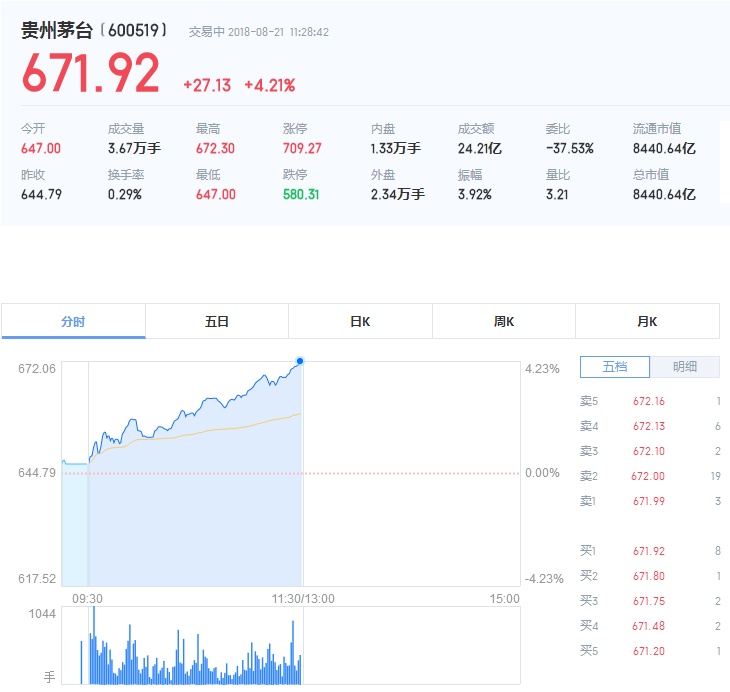
Task: Switch to the 明细 trade details toggle
Action: click(x=685, y=367)
